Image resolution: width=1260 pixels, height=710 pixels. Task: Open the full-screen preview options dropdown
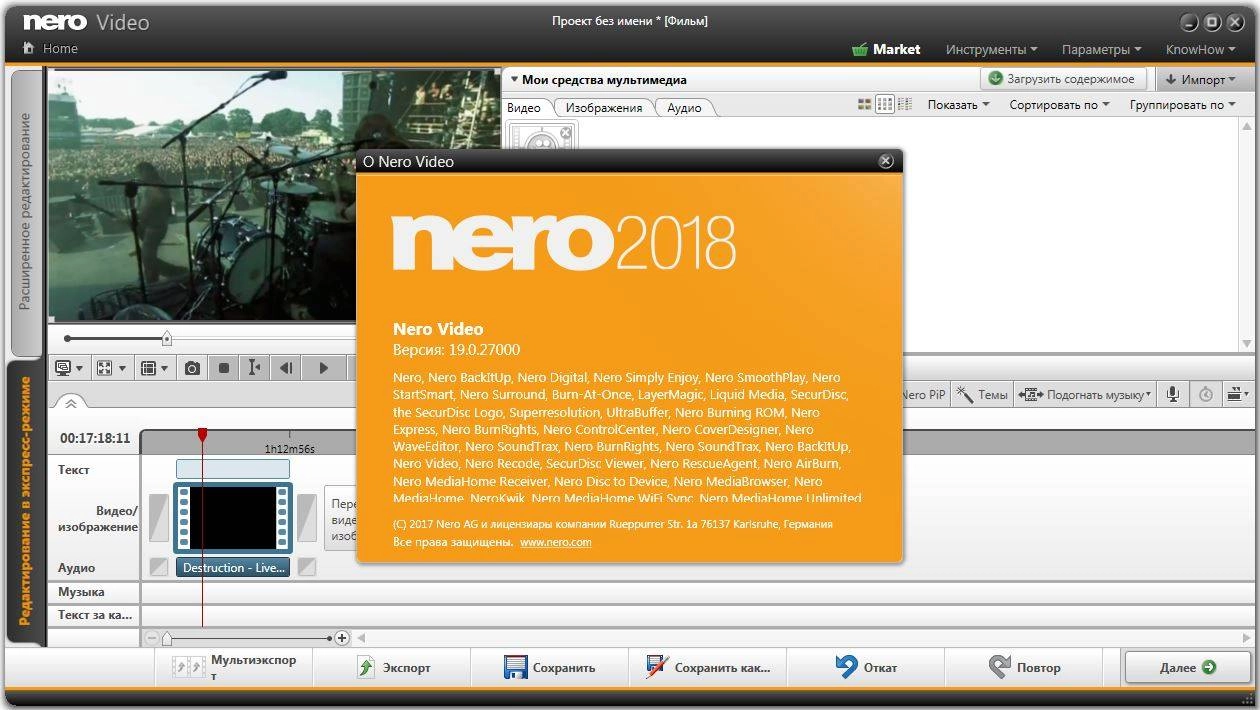pos(111,368)
